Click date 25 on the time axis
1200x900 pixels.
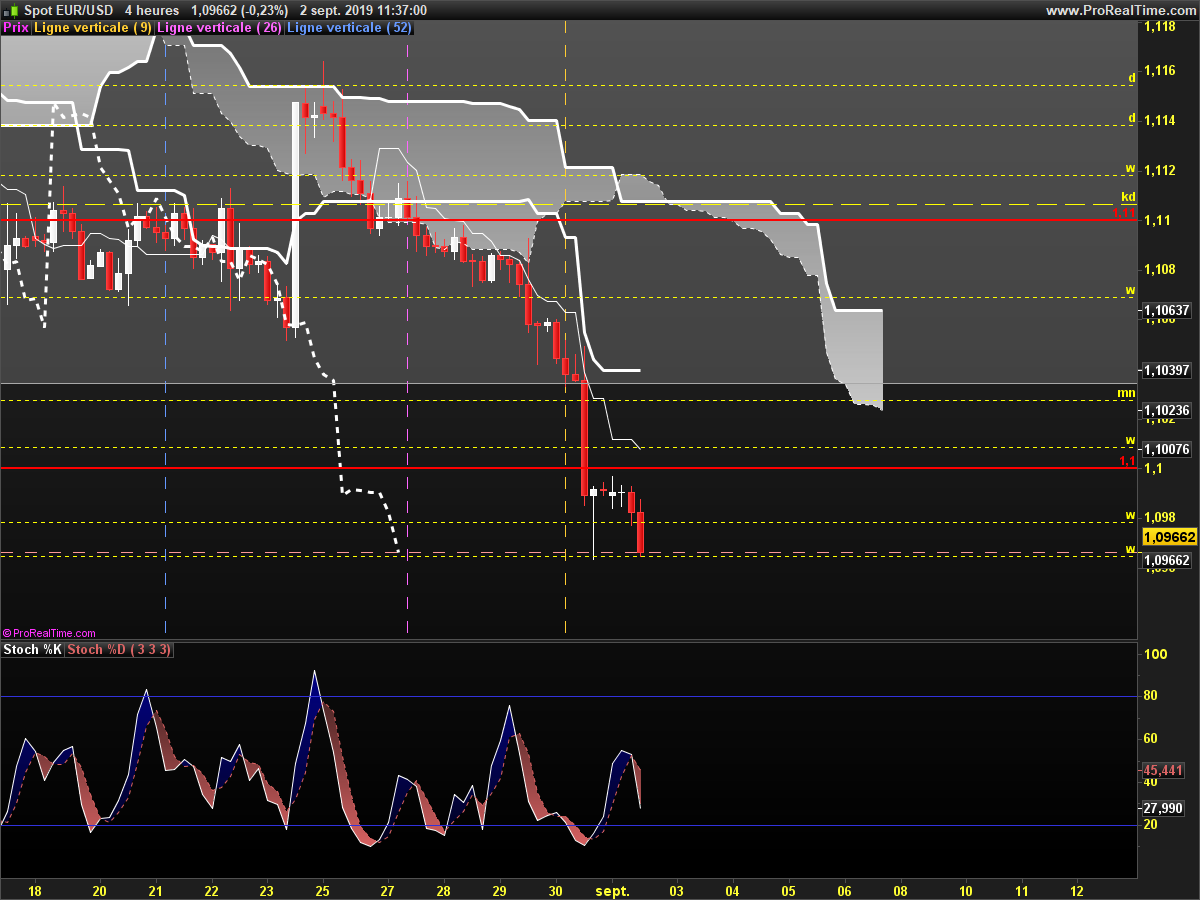322,890
